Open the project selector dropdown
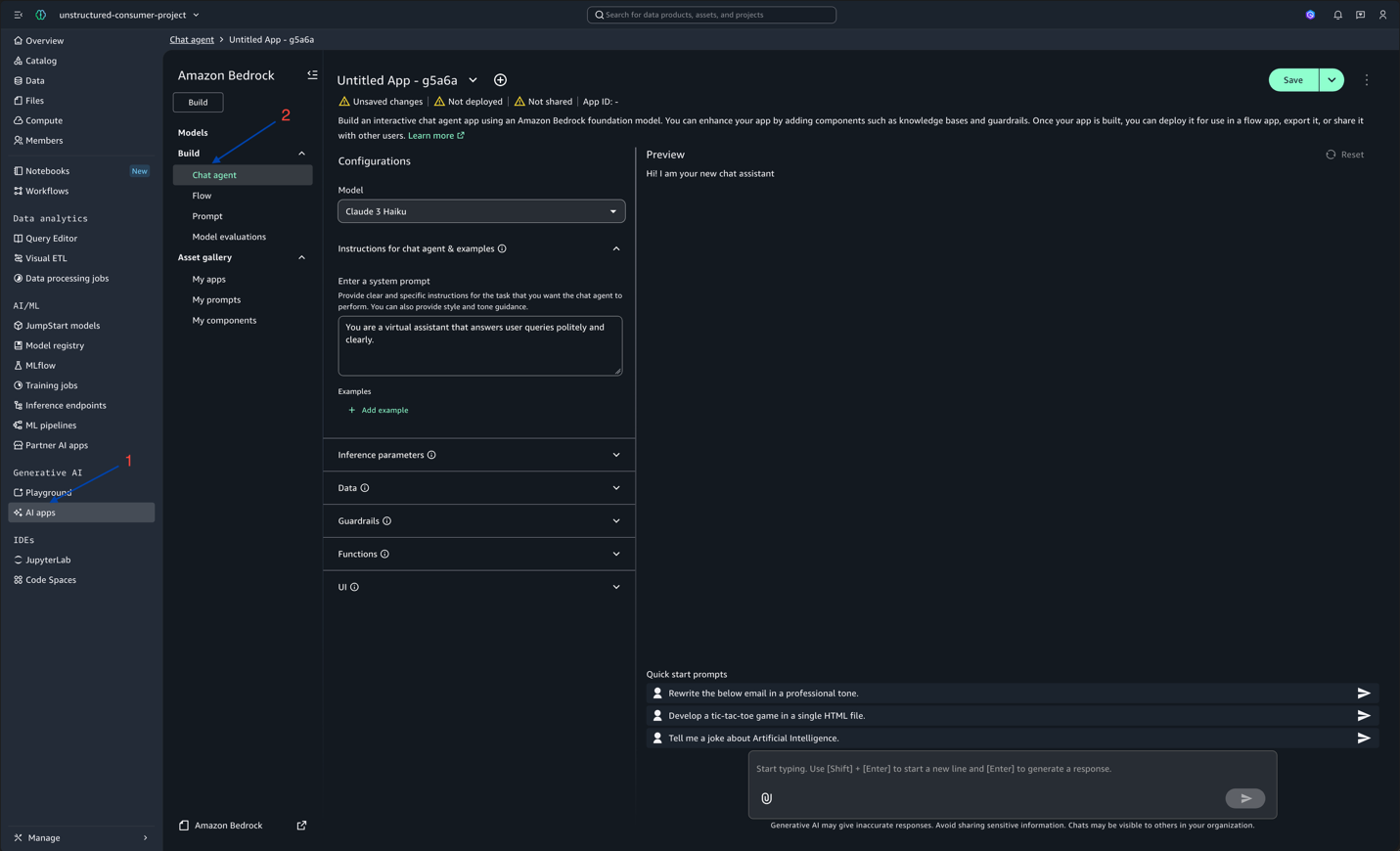 (x=129, y=15)
